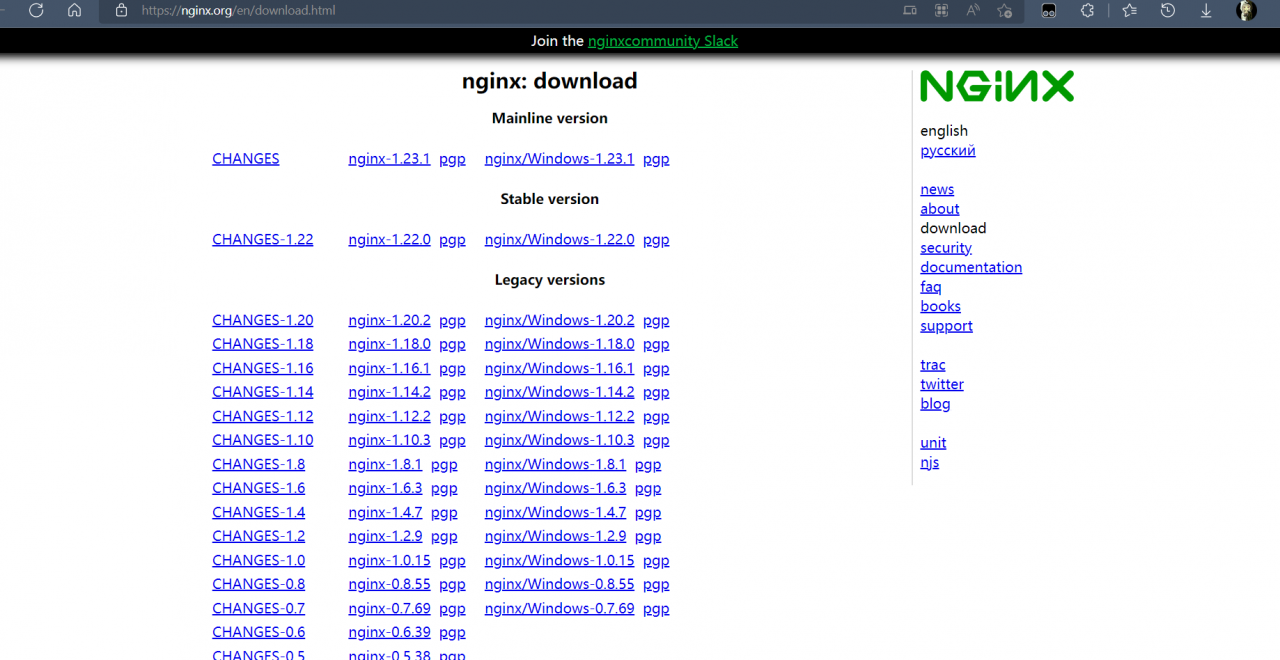The width and height of the screenshot is (1280, 660).
Task: Open the Downloads arrow icon
Action: pos(1206,10)
